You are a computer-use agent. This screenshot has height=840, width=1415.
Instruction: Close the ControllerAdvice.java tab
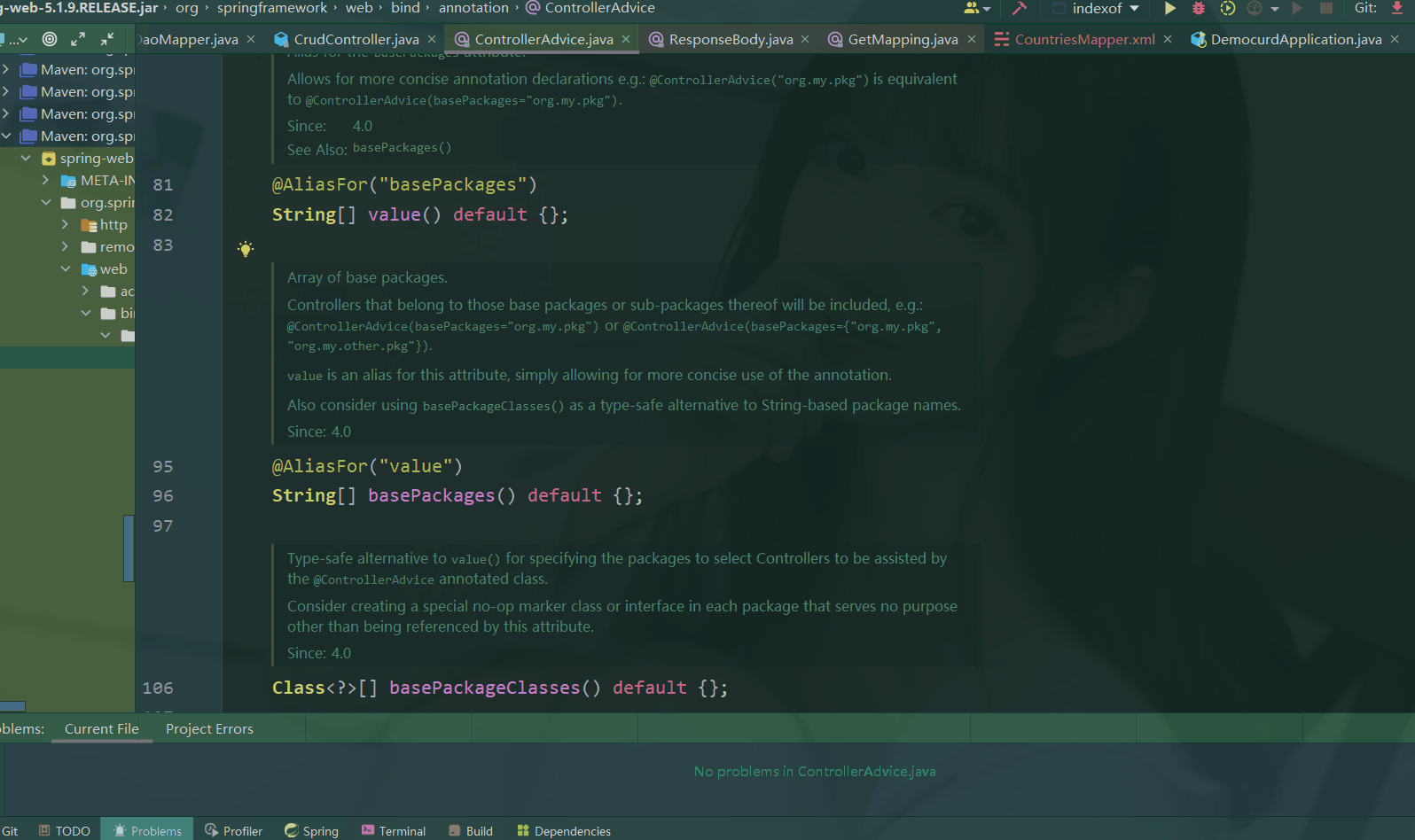point(626,39)
